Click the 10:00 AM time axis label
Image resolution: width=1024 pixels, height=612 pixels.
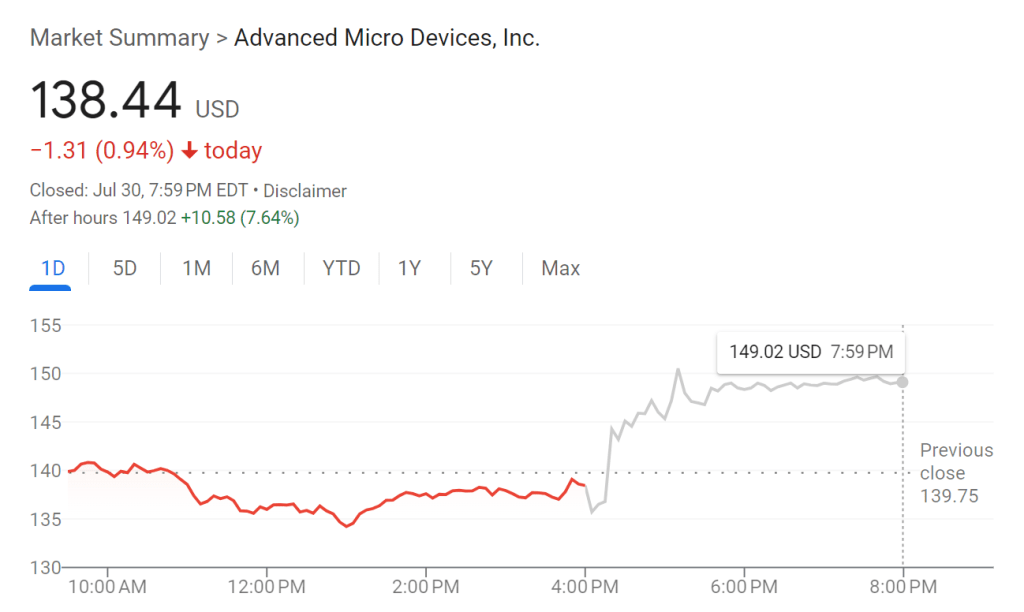(x=105, y=584)
